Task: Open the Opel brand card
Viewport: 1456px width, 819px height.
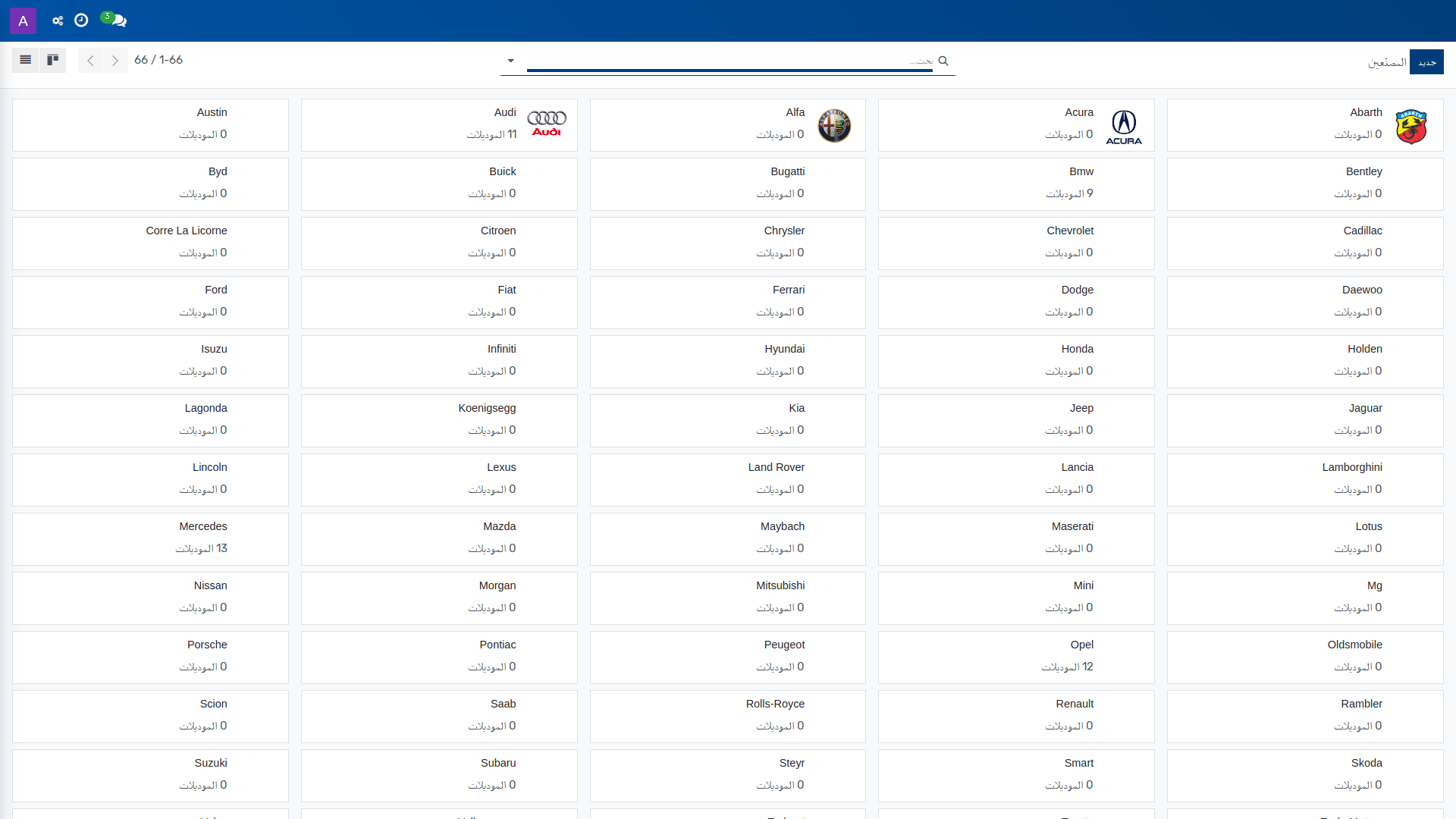Action: tap(1016, 657)
